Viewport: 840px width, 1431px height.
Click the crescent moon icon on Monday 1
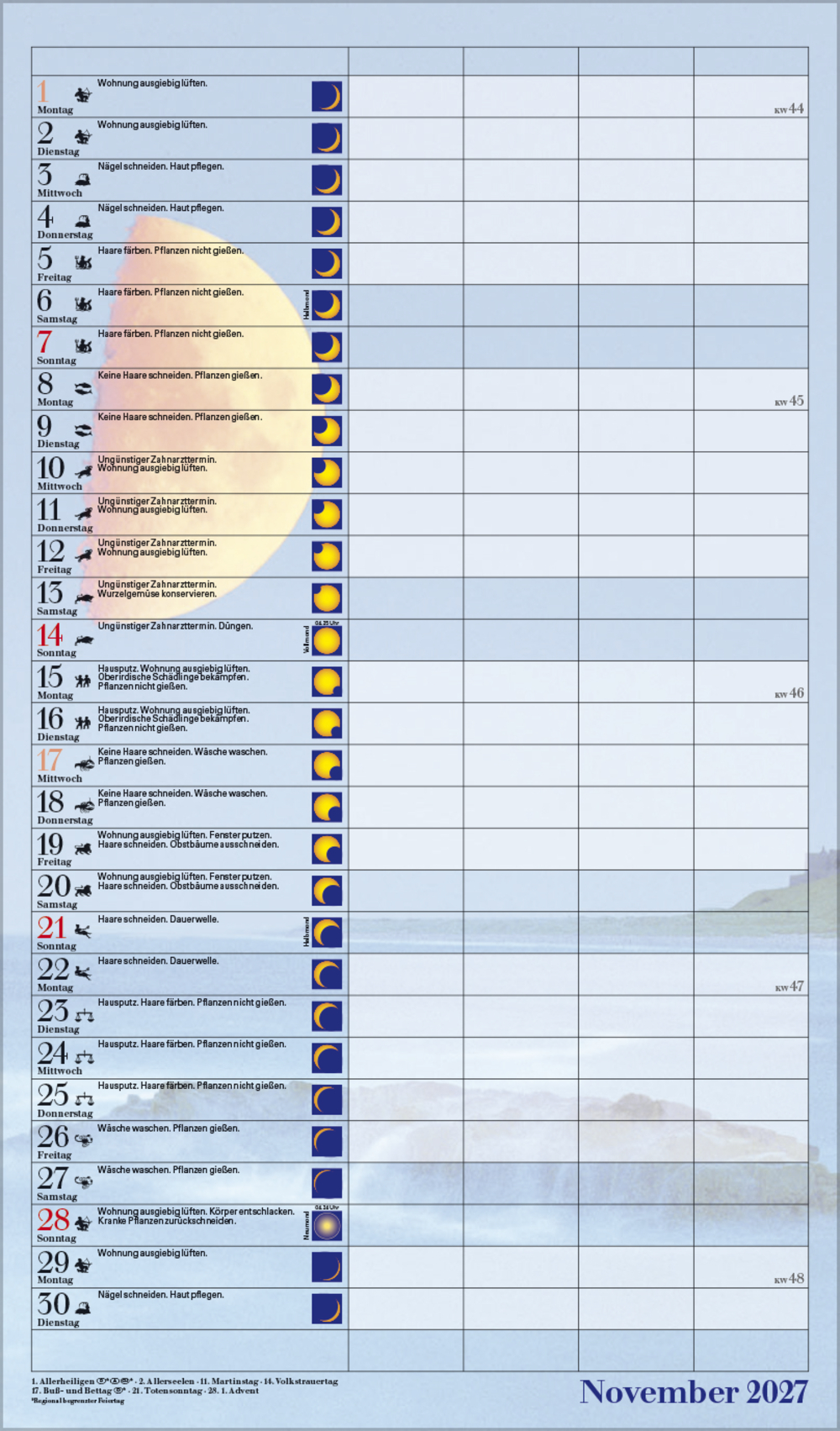[327, 97]
